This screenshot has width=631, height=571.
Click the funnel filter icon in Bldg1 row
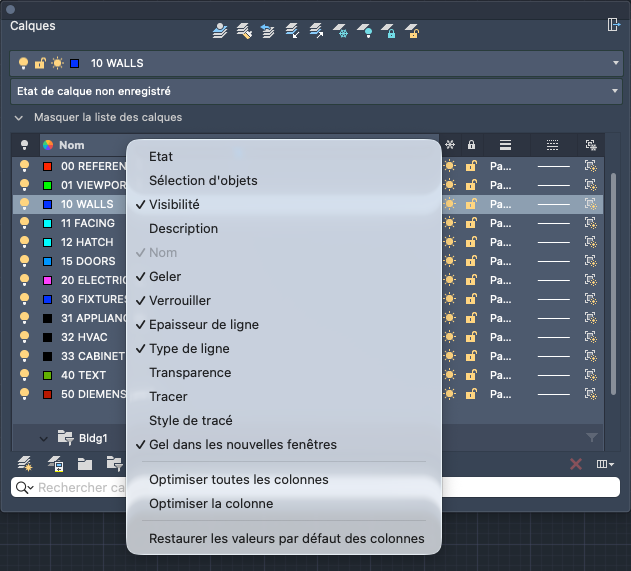tap(592, 437)
